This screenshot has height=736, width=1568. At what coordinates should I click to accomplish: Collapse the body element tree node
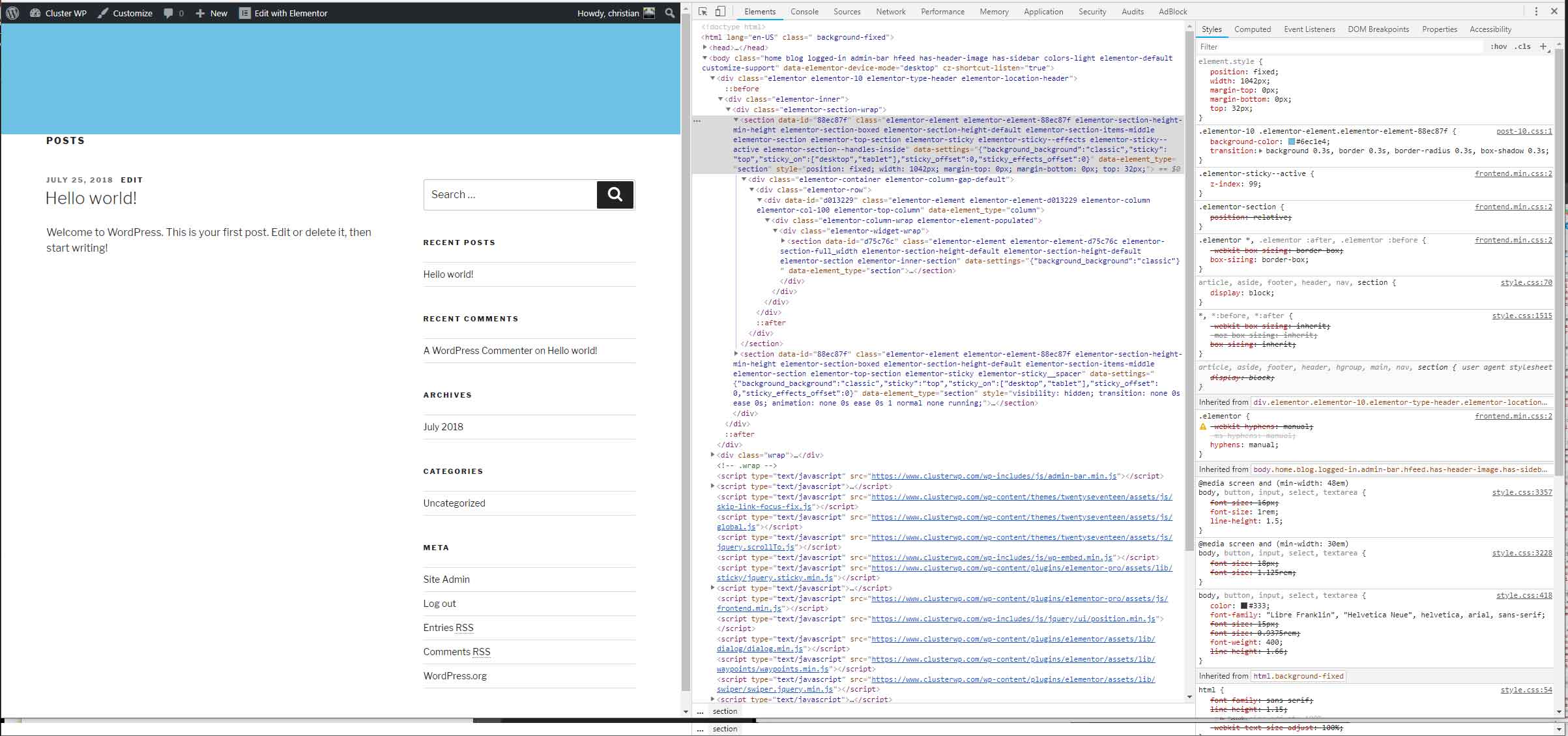coord(705,58)
